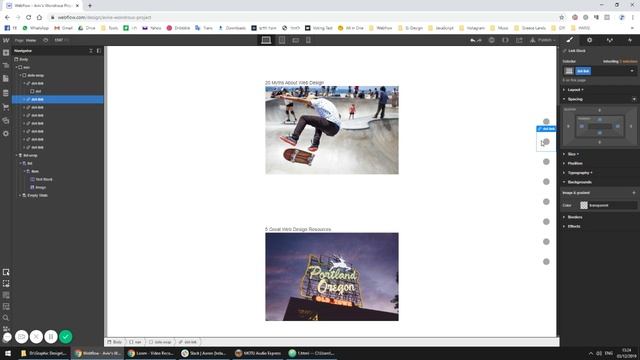Image resolution: width=640 pixels, height=360 pixels.
Task: Click the dots-wrap breadcrumb at canvas bottom
Action: pos(160,342)
